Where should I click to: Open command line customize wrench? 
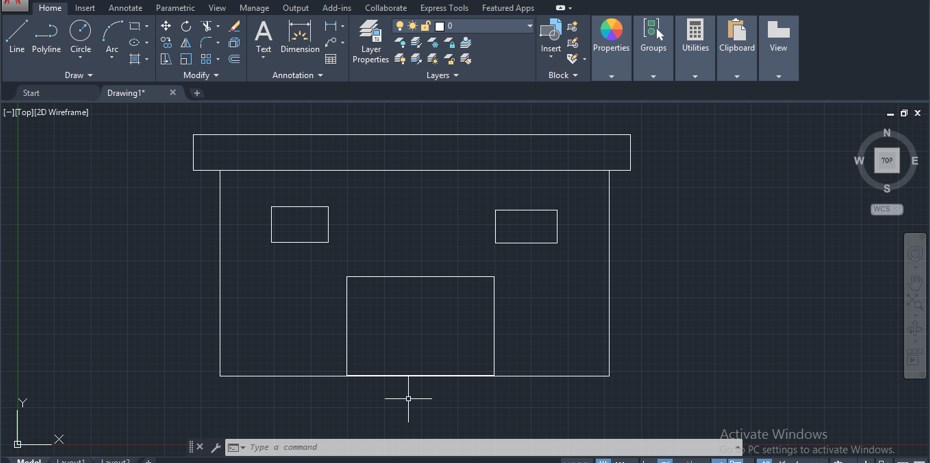(215, 448)
